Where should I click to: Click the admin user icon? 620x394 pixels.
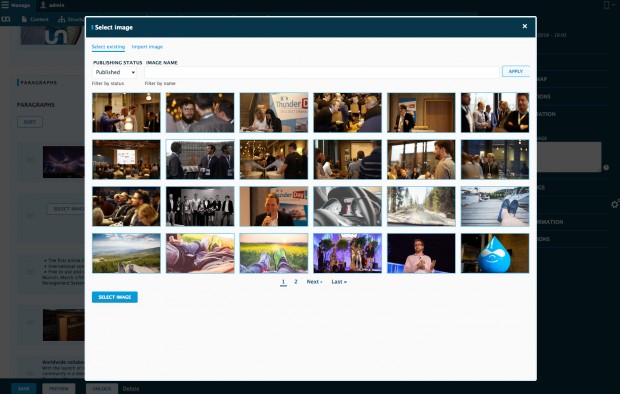pyautogui.click(x=43, y=5)
